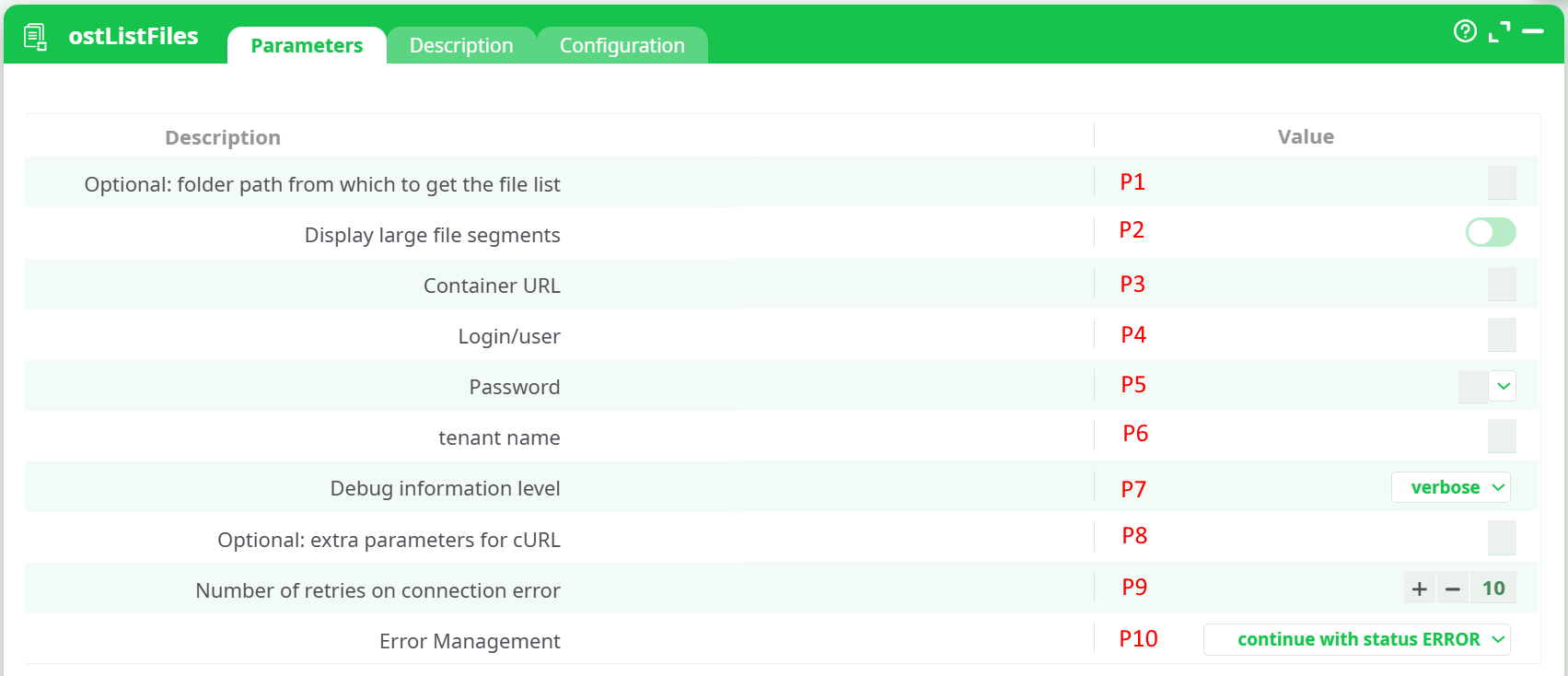Collapse the panel with the minus icon
This screenshot has height=676, width=1568.
coord(1533,31)
